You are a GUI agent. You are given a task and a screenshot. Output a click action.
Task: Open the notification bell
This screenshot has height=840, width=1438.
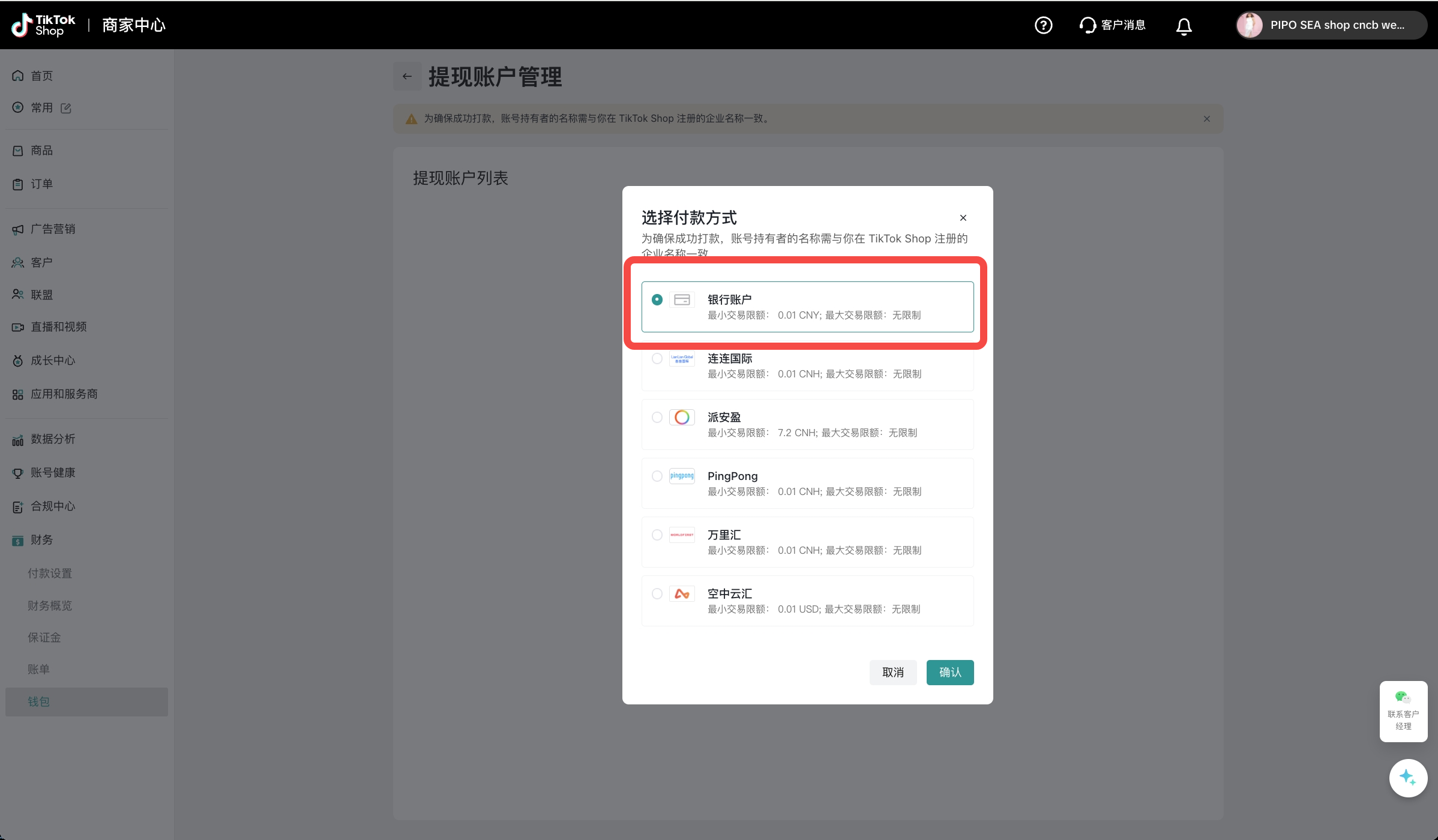[1184, 26]
